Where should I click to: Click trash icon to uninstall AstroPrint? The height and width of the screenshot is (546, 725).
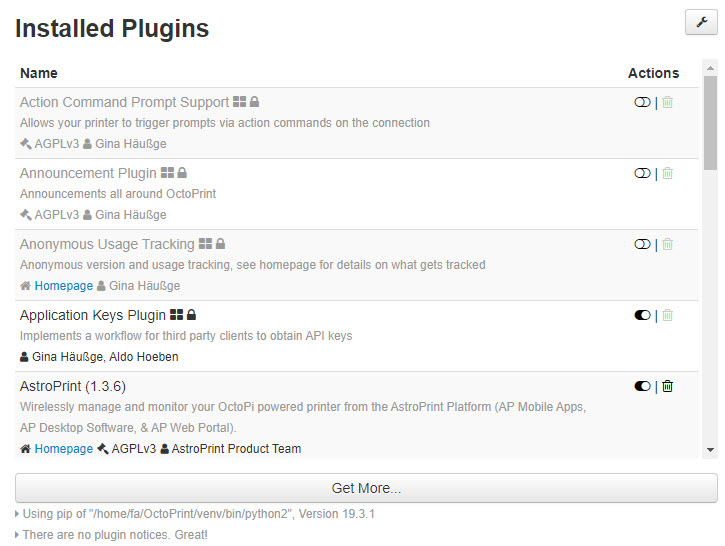[x=667, y=386]
